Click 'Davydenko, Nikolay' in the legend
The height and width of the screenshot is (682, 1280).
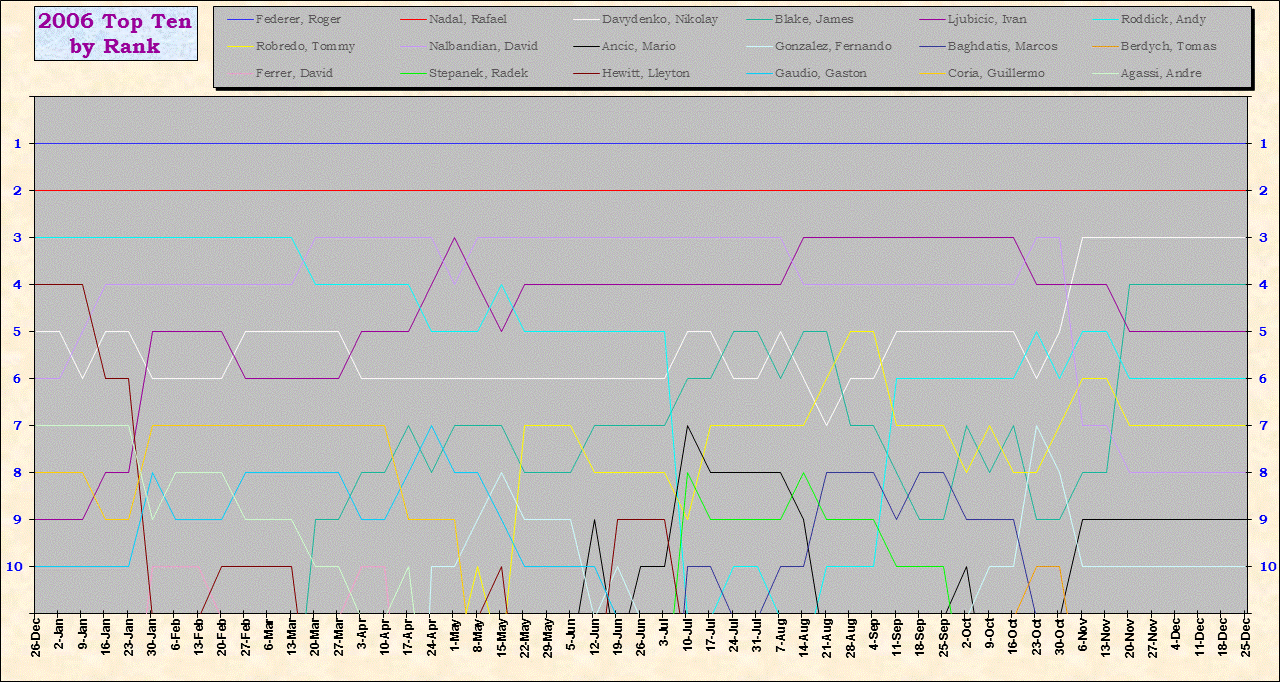click(659, 19)
